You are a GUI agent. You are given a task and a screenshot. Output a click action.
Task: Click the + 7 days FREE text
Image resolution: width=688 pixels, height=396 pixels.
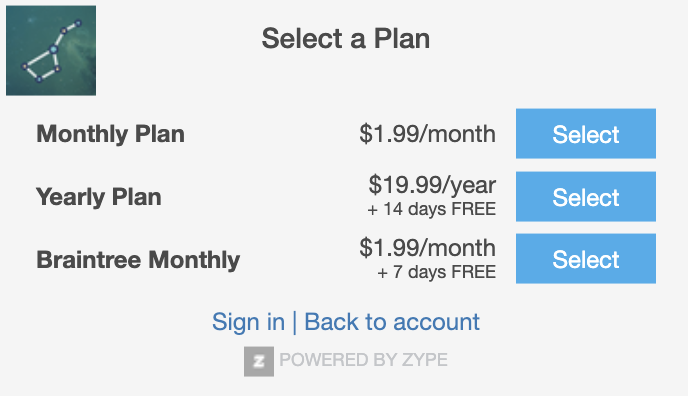coord(437,272)
